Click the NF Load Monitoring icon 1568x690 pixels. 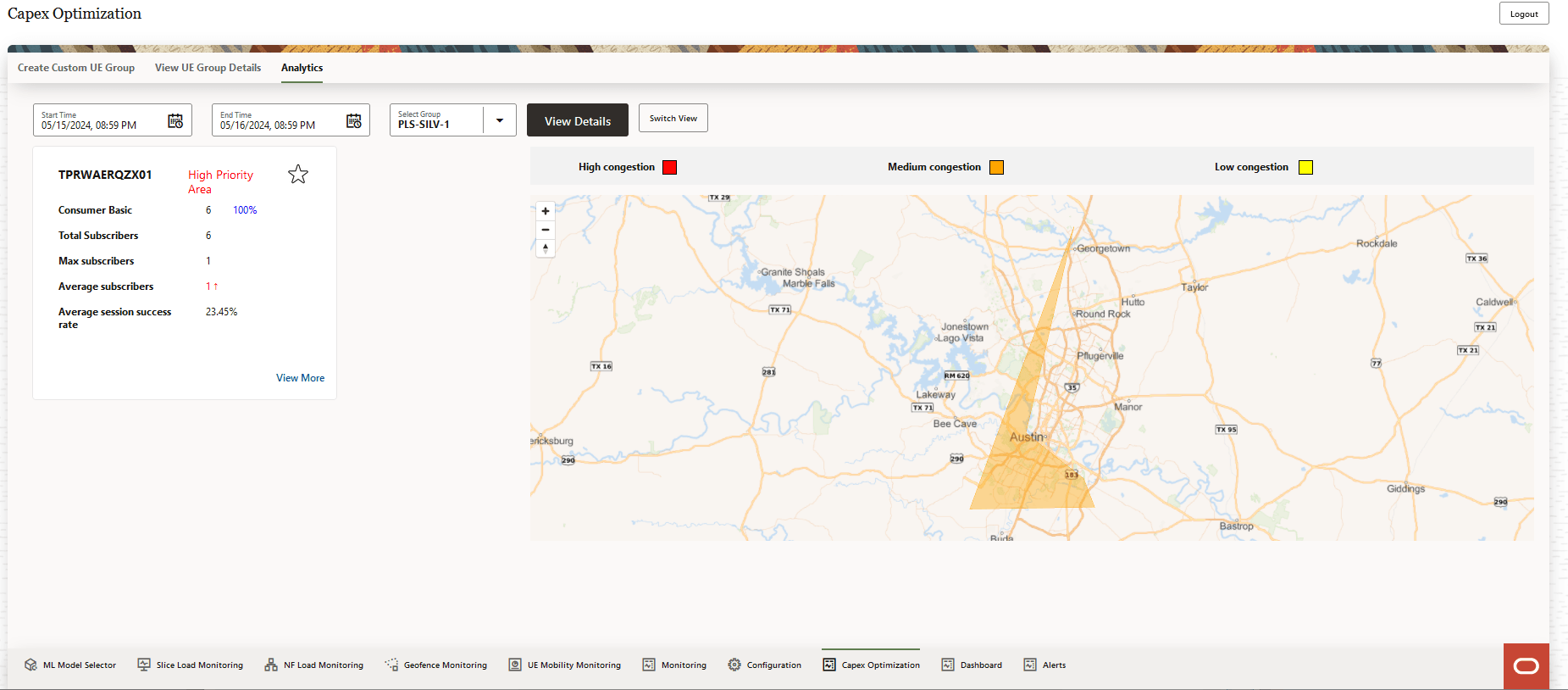point(271,665)
